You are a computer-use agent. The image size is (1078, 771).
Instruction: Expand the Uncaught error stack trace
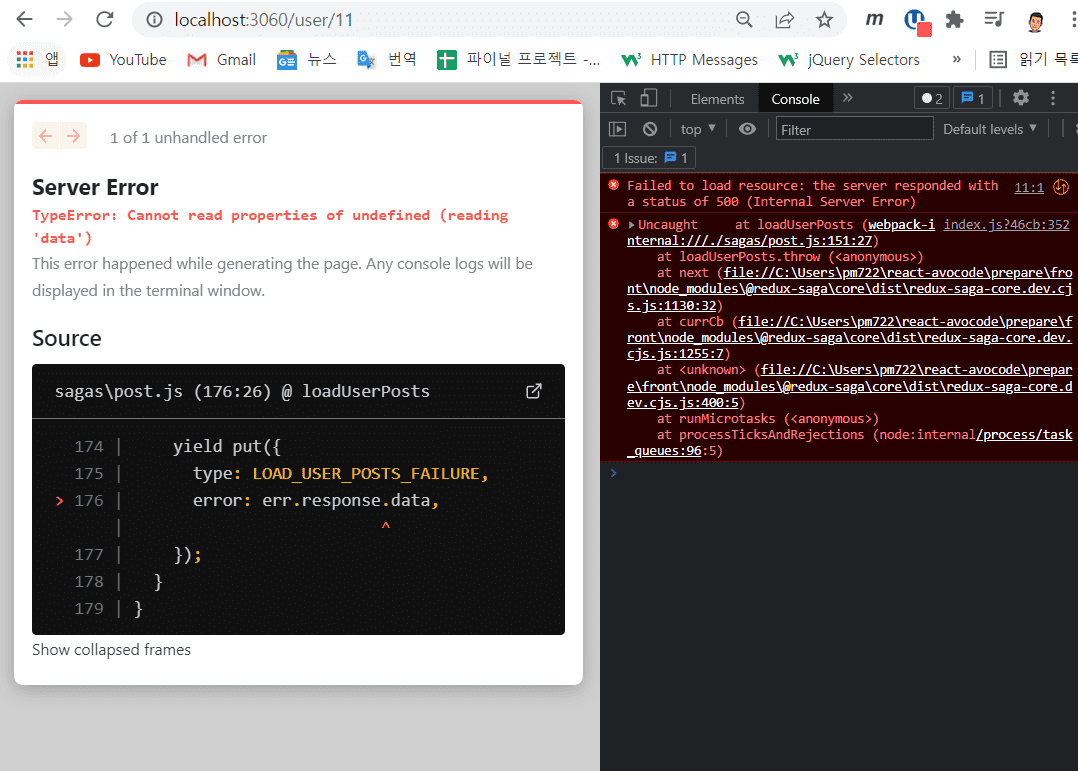[631, 224]
